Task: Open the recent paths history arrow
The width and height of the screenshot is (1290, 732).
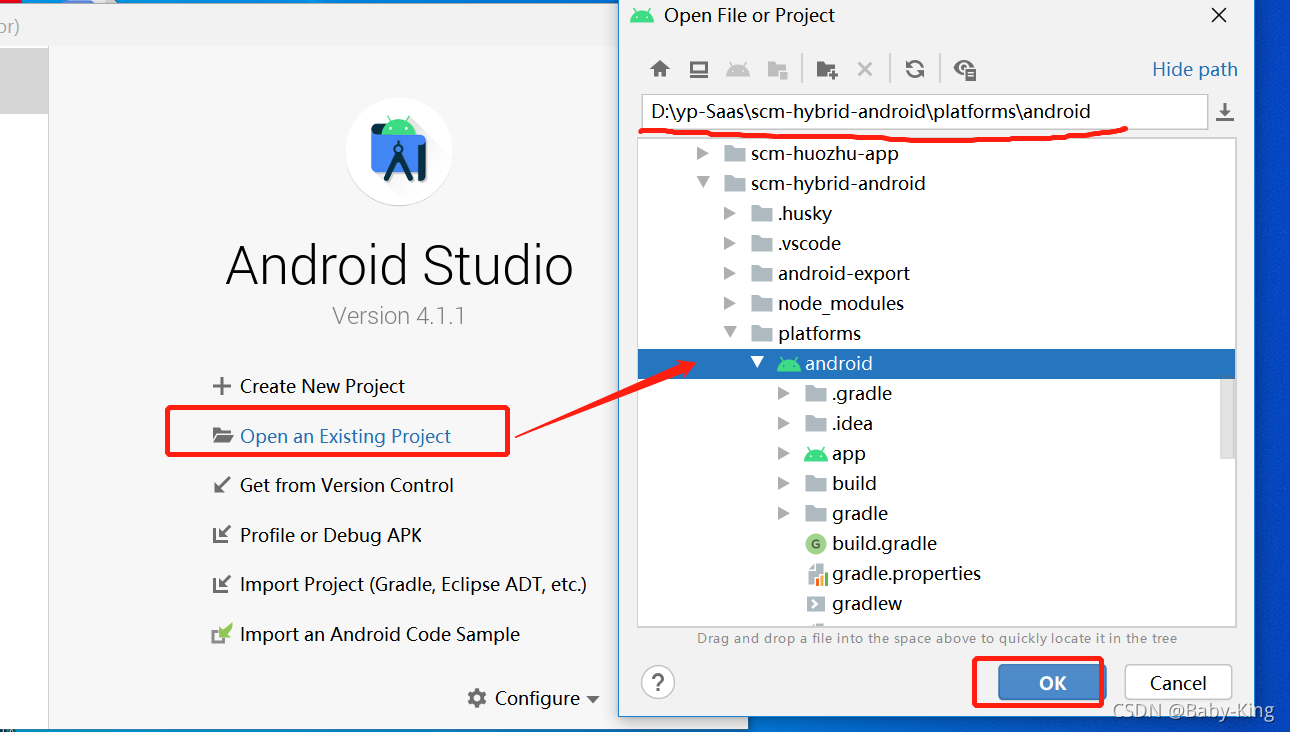Action: coord(1225,112)
